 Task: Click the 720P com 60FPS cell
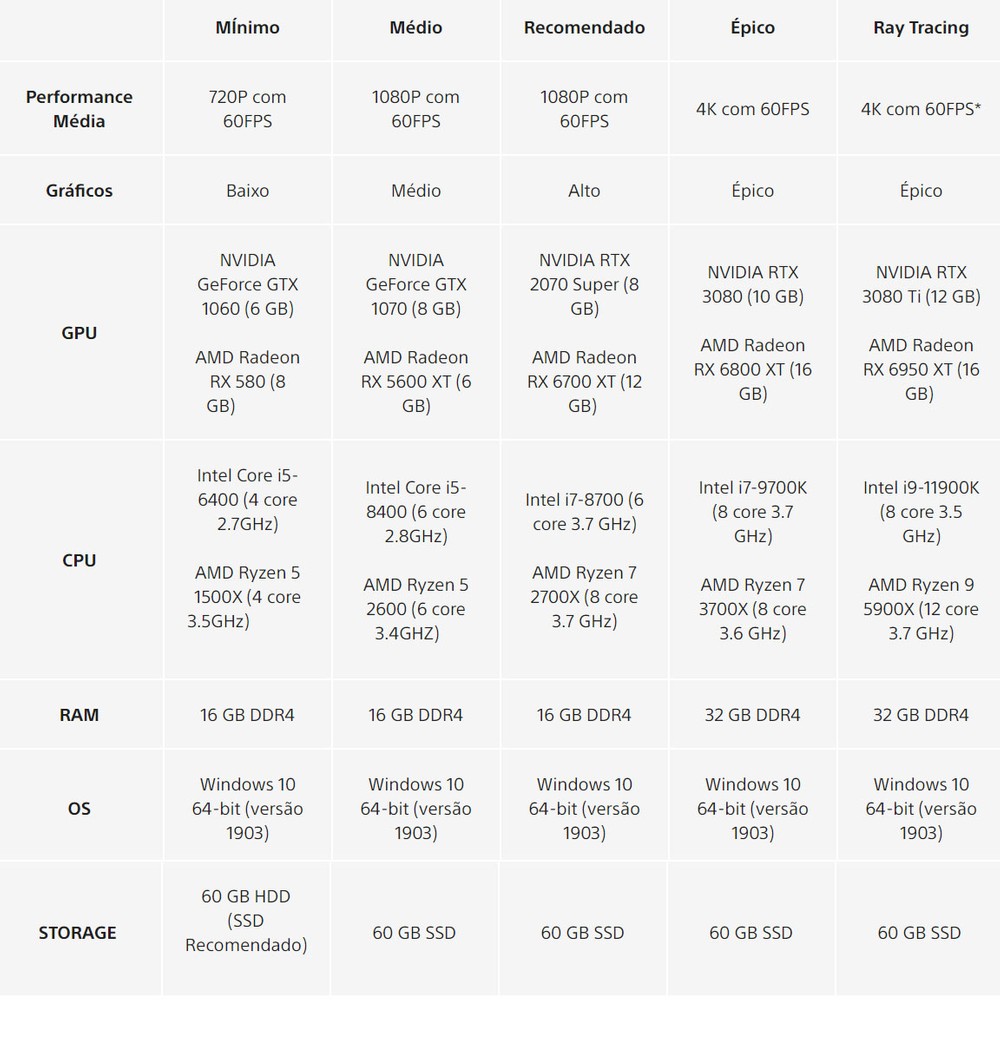point(247,109)
